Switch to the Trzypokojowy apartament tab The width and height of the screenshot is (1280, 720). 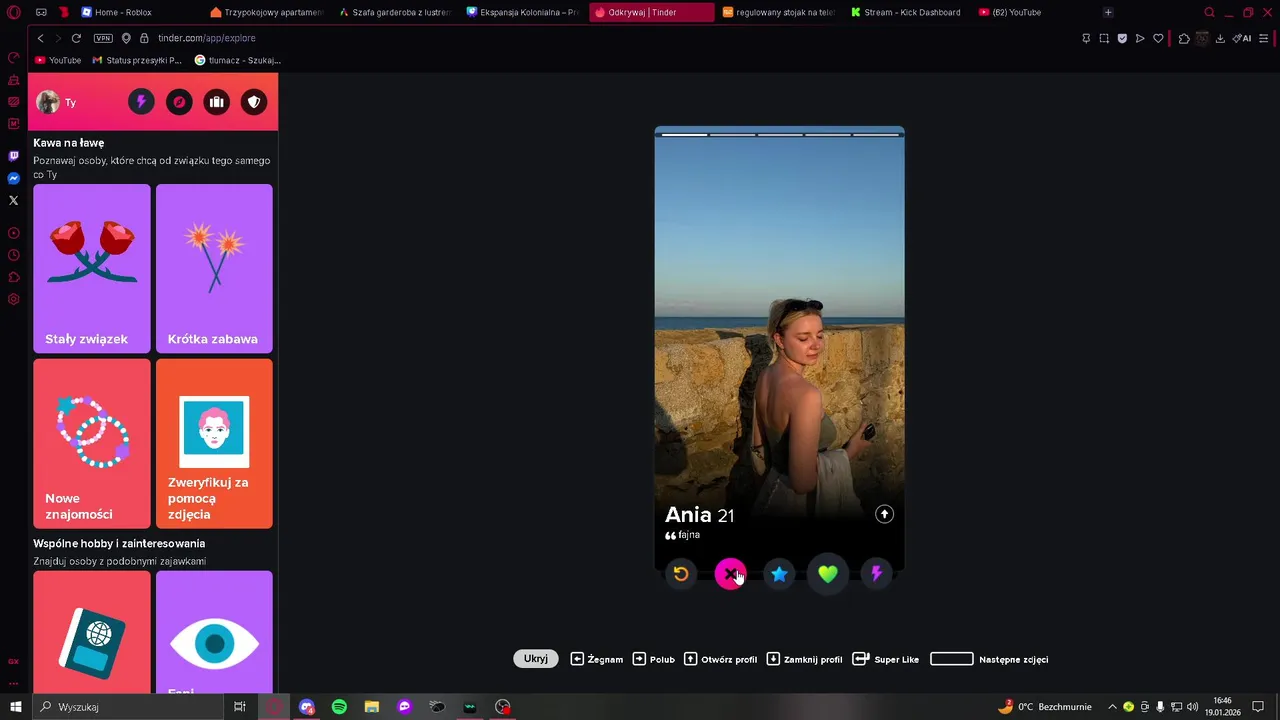tap(267, 12)
